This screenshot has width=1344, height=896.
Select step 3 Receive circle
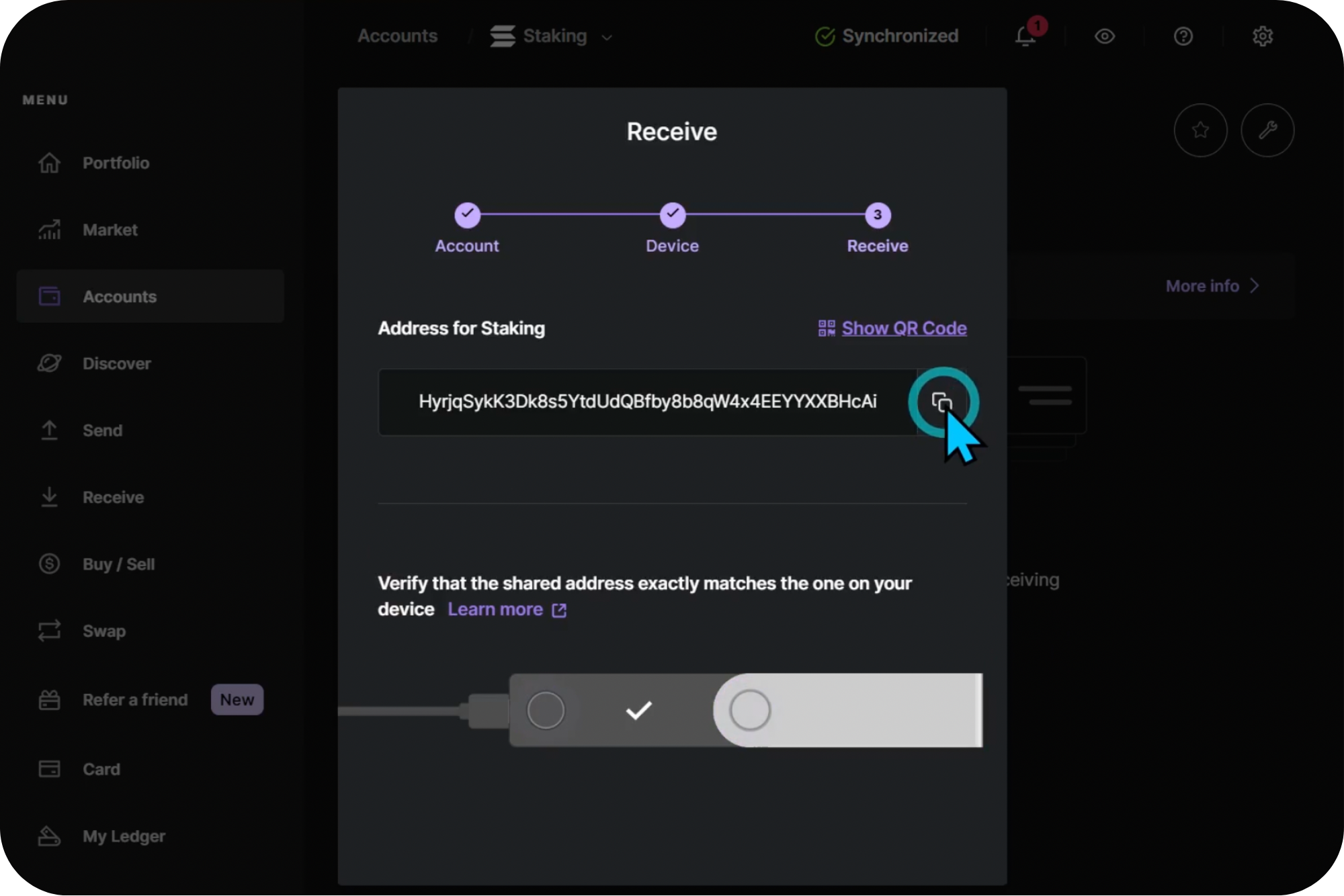click(877, 215)
